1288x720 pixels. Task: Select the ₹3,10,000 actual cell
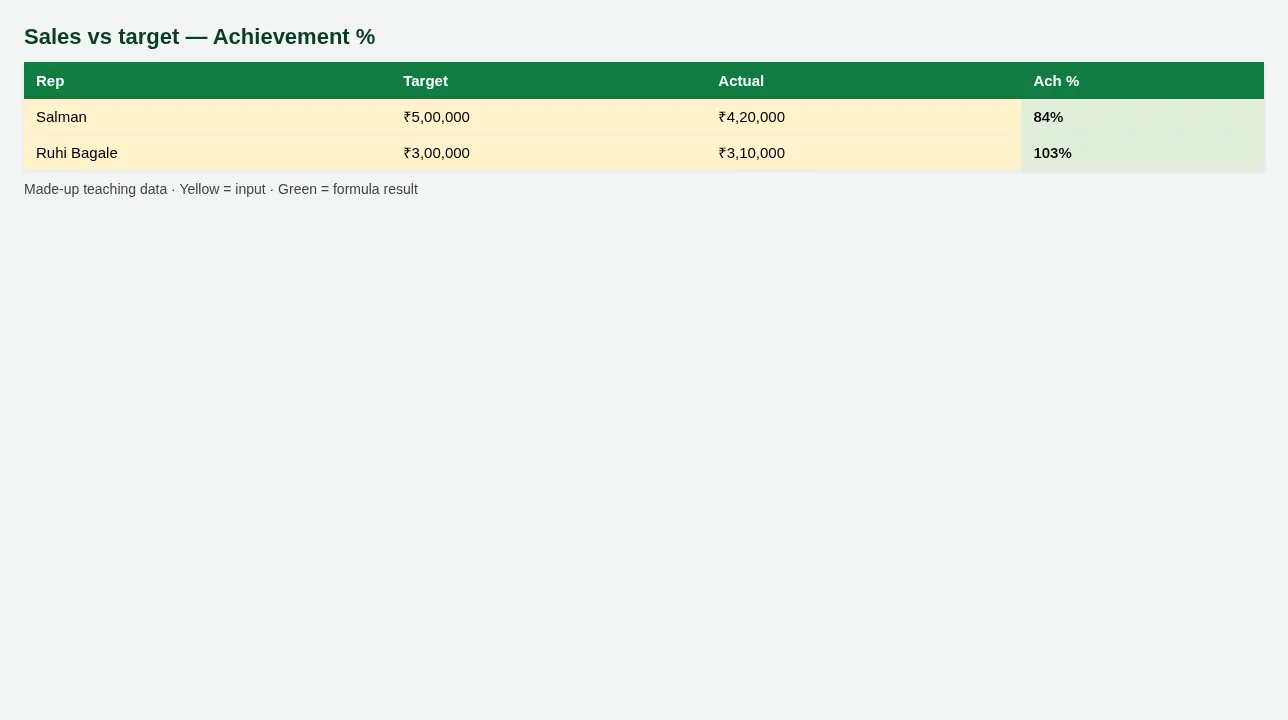click(864, 153)
